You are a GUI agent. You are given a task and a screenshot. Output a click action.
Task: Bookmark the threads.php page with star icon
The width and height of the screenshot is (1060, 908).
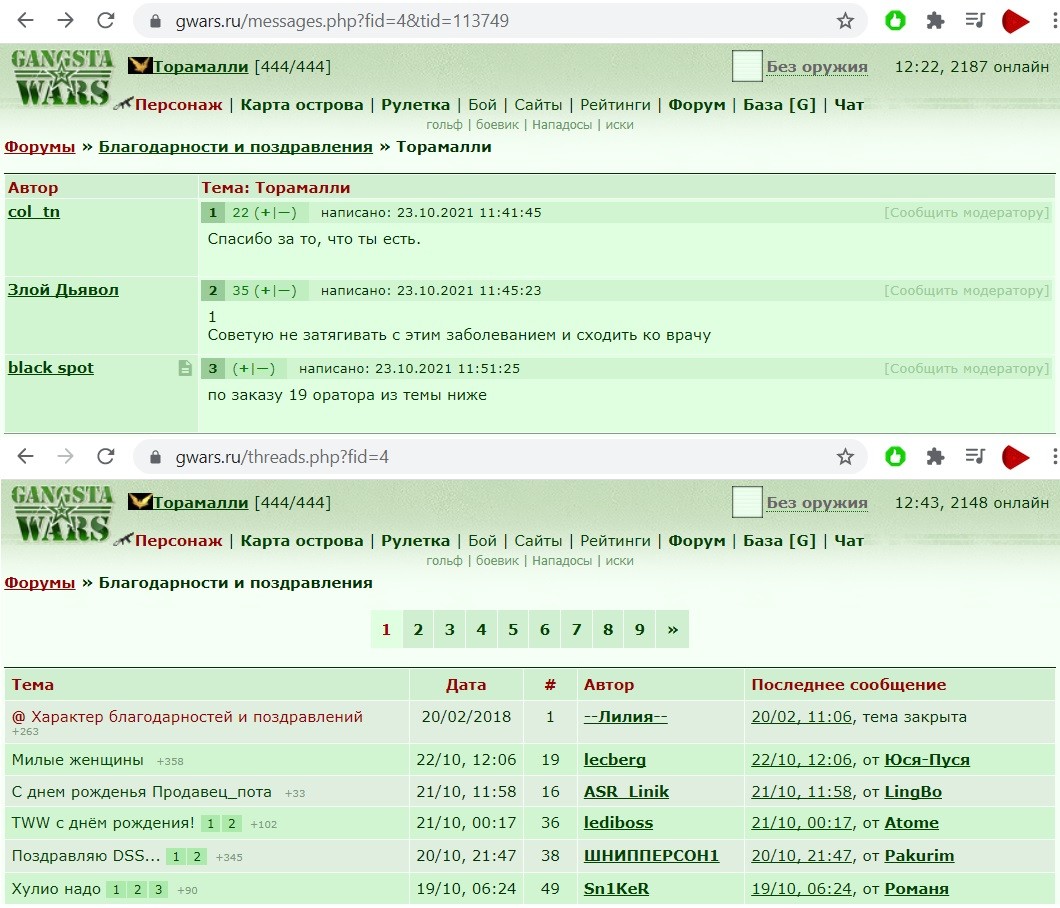click(x=845, y=457)
